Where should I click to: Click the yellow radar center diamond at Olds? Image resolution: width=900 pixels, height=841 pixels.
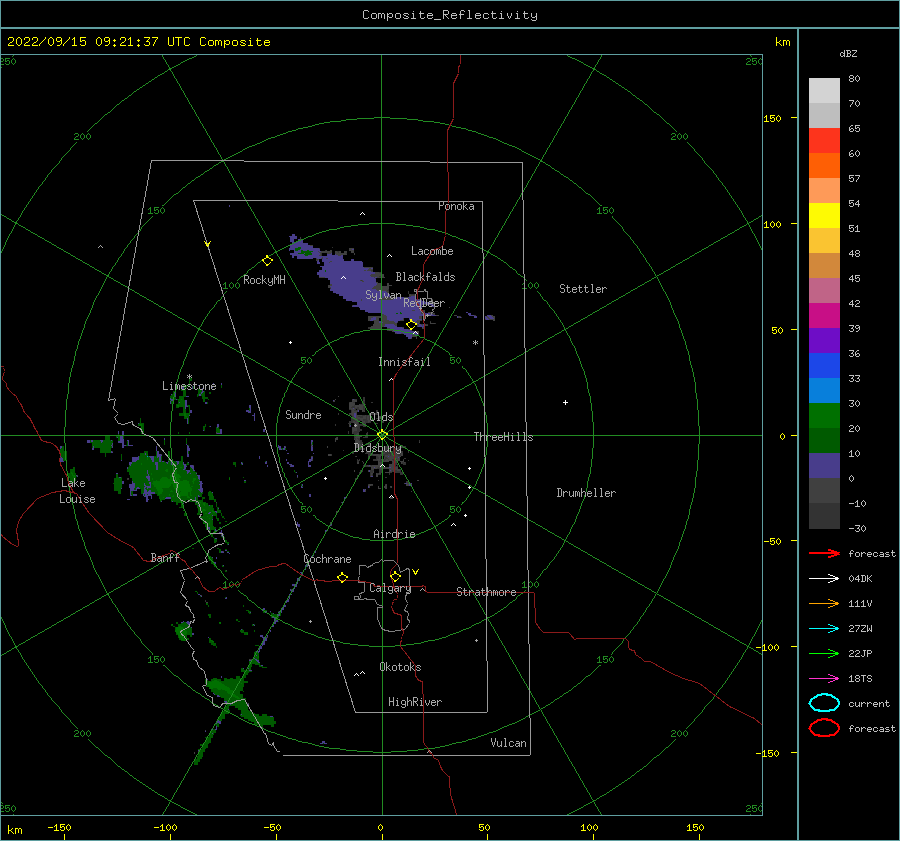click(382, 435)
